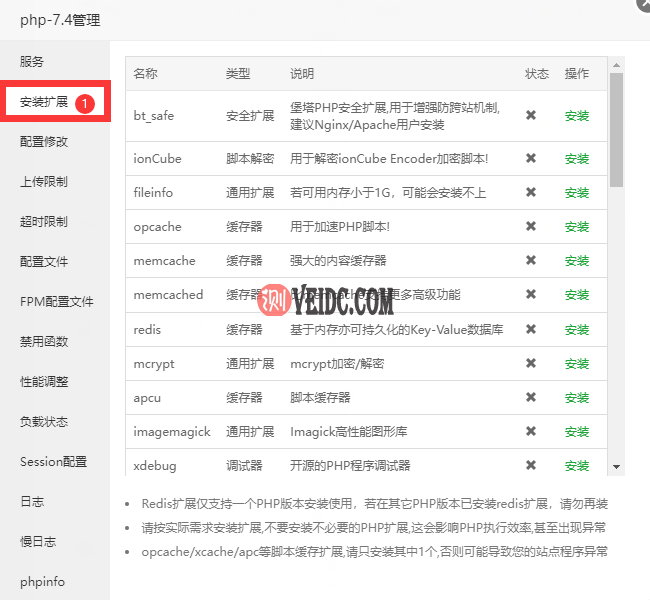Click apcu status X icon

(531, 397)
